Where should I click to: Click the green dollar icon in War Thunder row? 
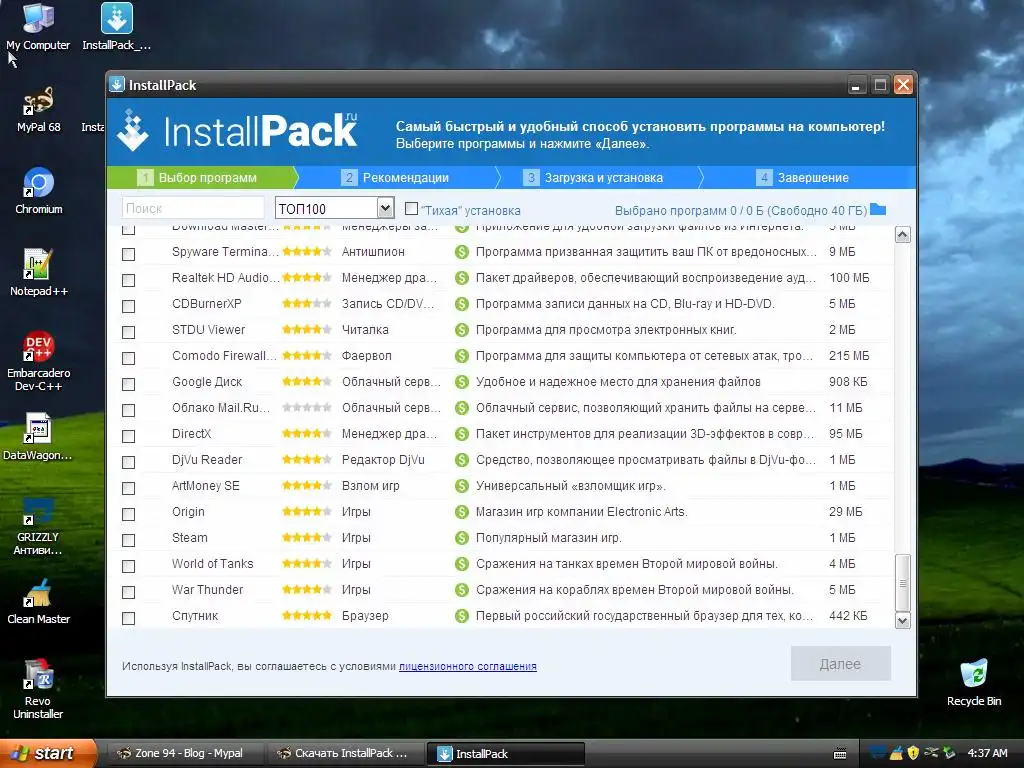pos(462,590)
